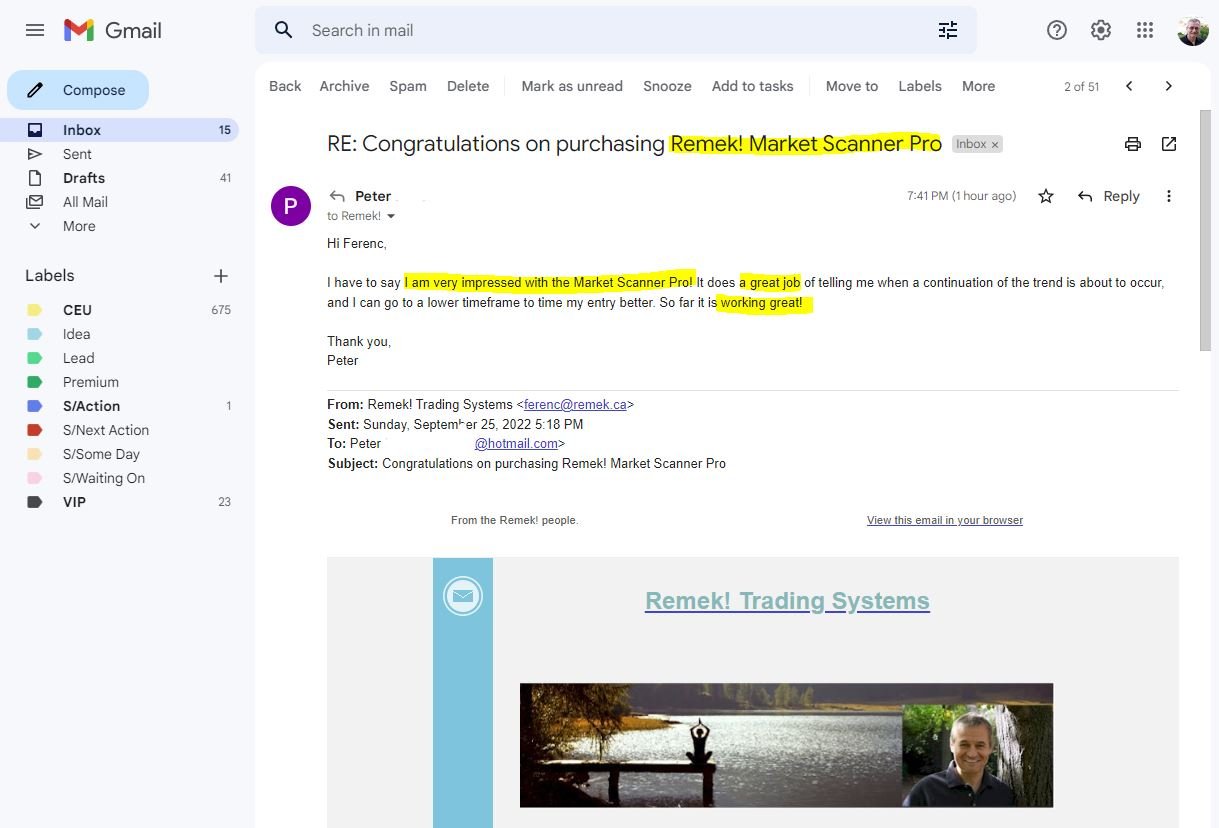Click the lake meditation banner image
1219x828 pixels.
pos(786,745)
